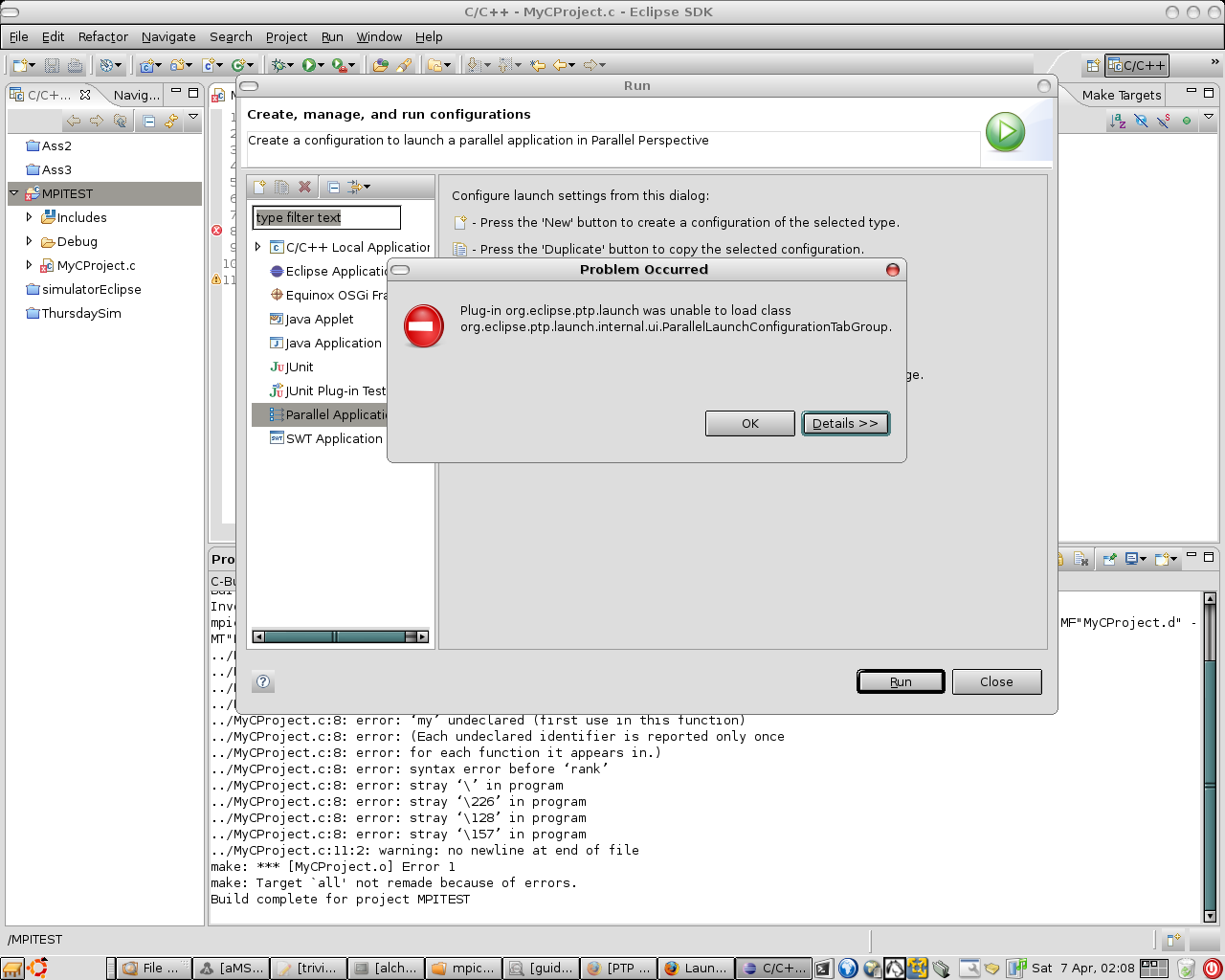This screenshot has width=1225, height=980.
Task: Click the 'type filter text' input field
Action: (x=326, y=217)
